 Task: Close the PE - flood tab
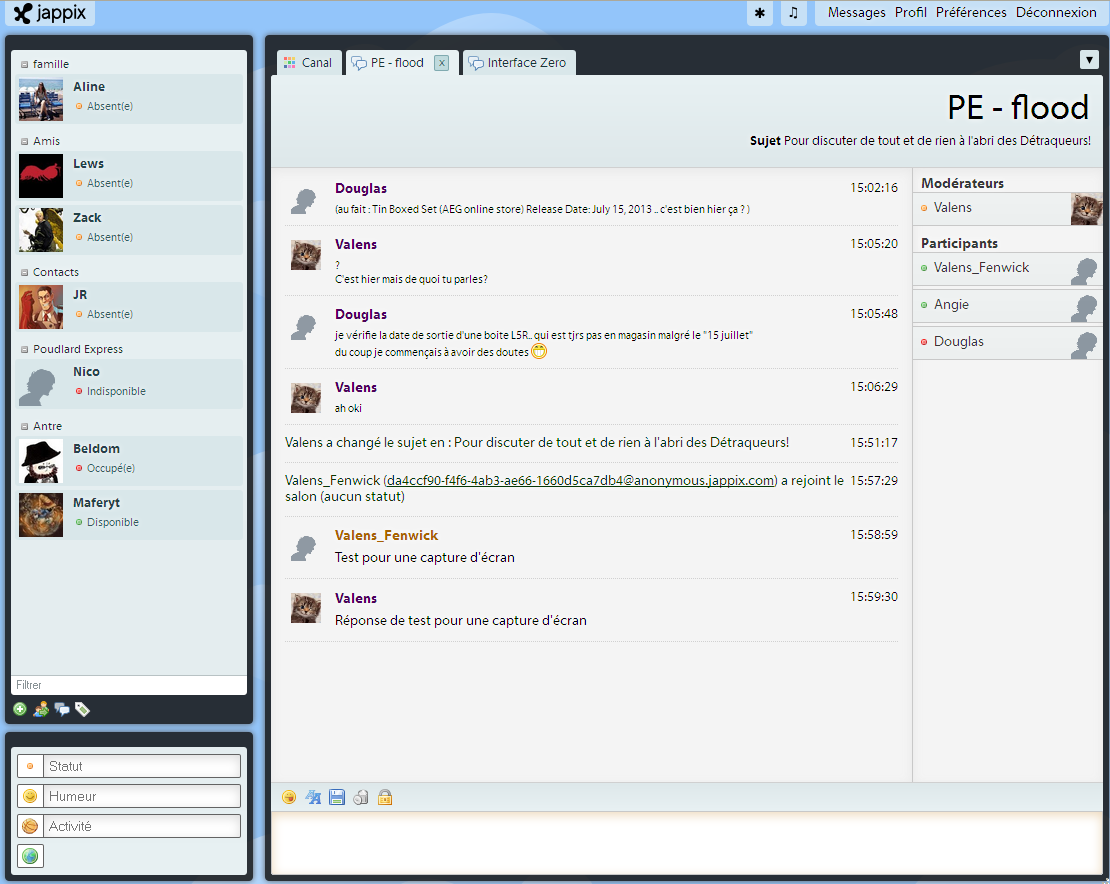click(441, 63)
